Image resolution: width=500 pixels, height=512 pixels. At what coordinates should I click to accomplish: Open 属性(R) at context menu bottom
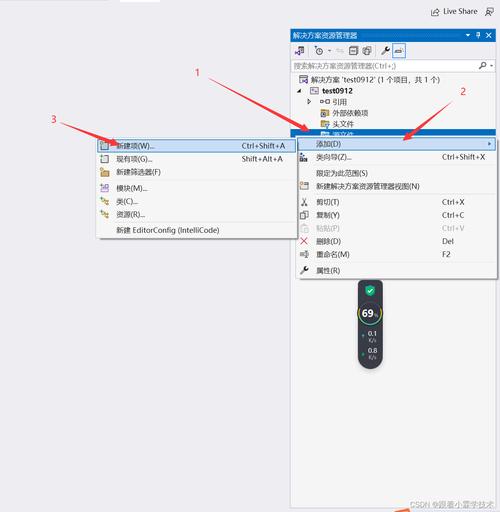click(396, 270)
